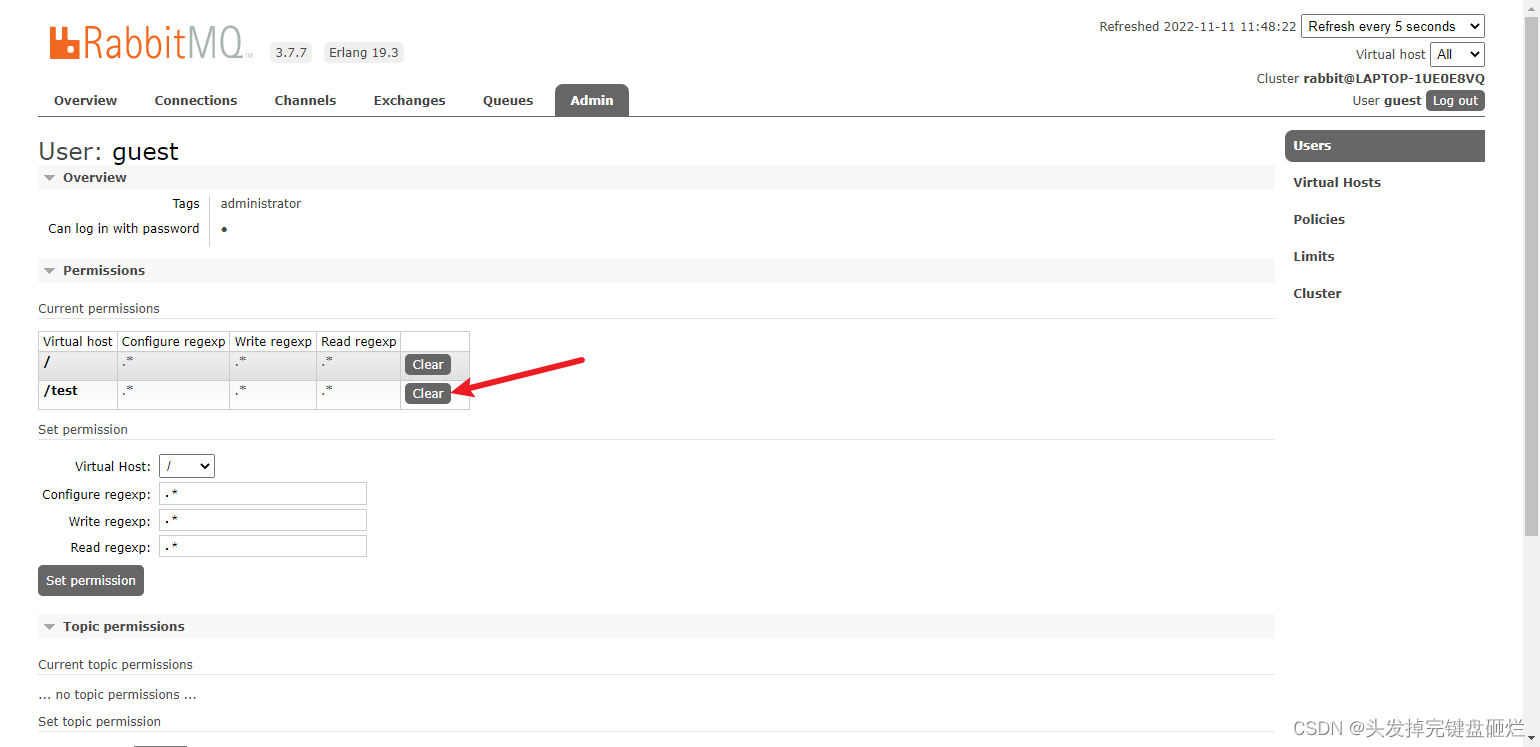Go to the Channels tab
The image size is (1540, 747).
305,100
